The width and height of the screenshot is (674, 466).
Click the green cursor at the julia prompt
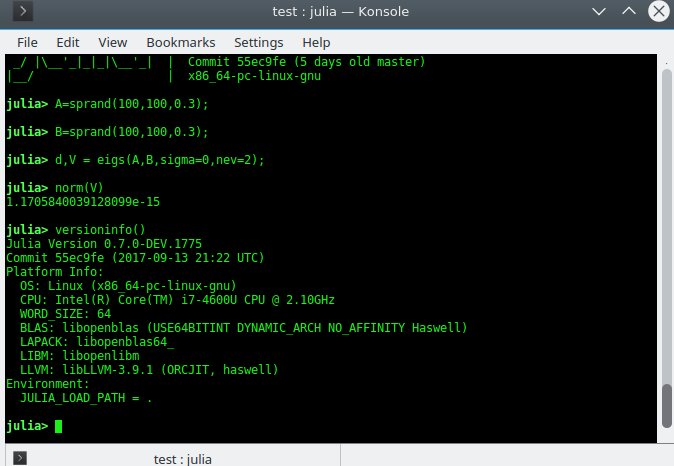(x=58, y=426)
